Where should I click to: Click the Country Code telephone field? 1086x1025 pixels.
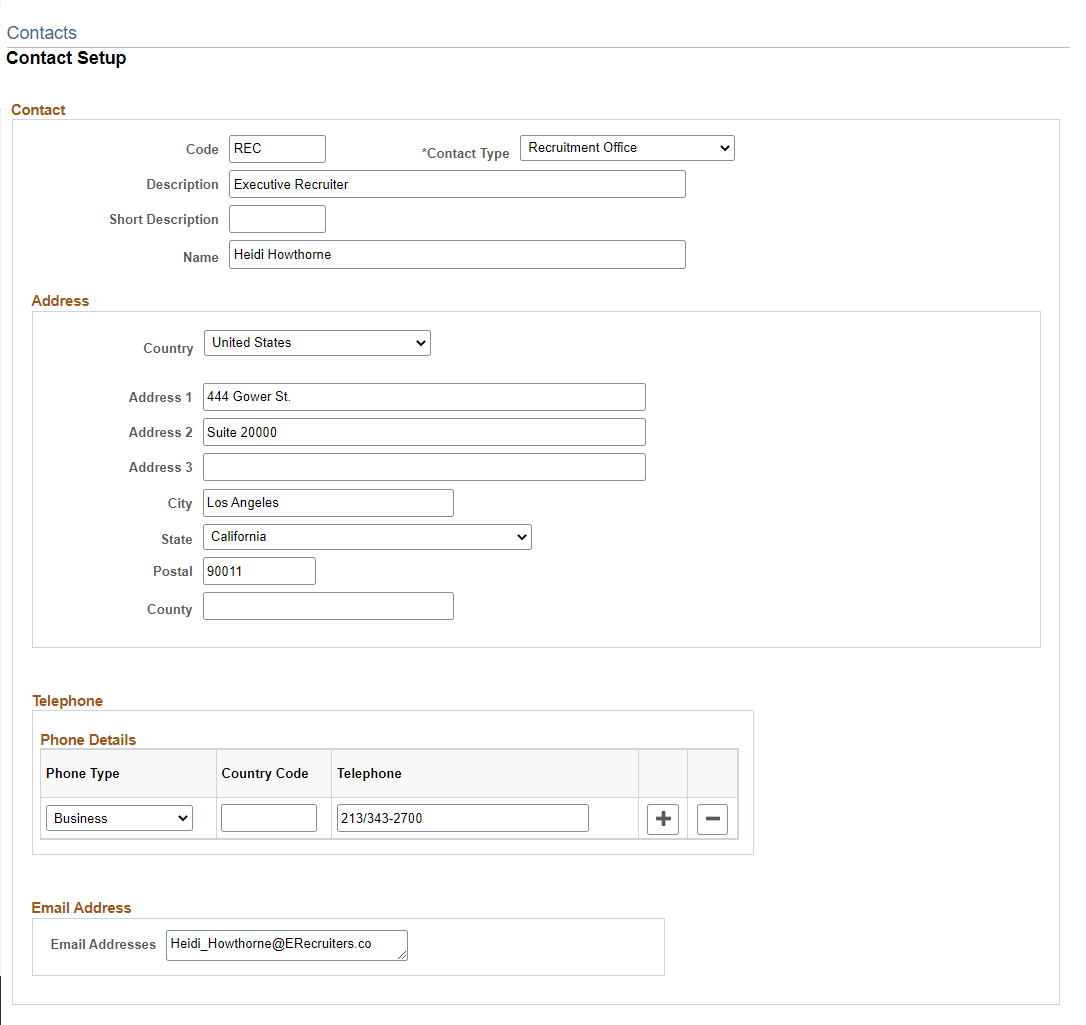pos(268,817)
